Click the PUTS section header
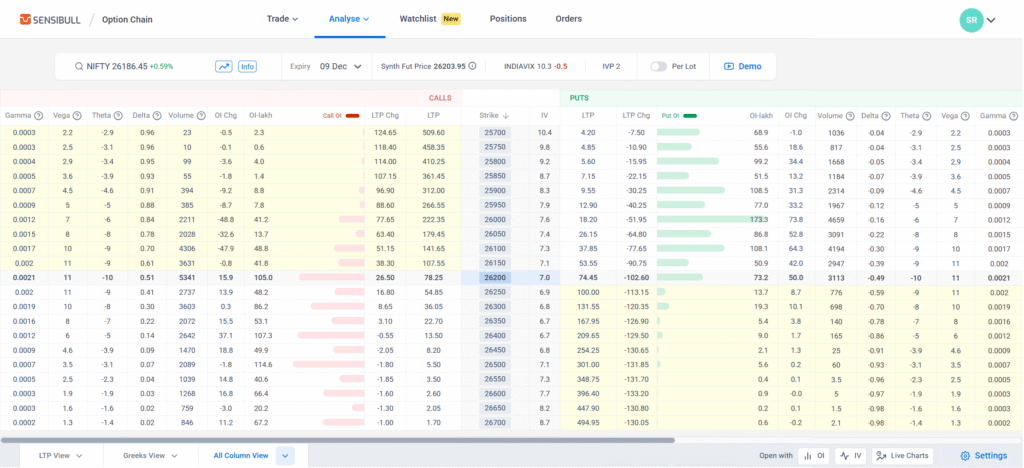 pyautogui.click(x=579, y=98)
